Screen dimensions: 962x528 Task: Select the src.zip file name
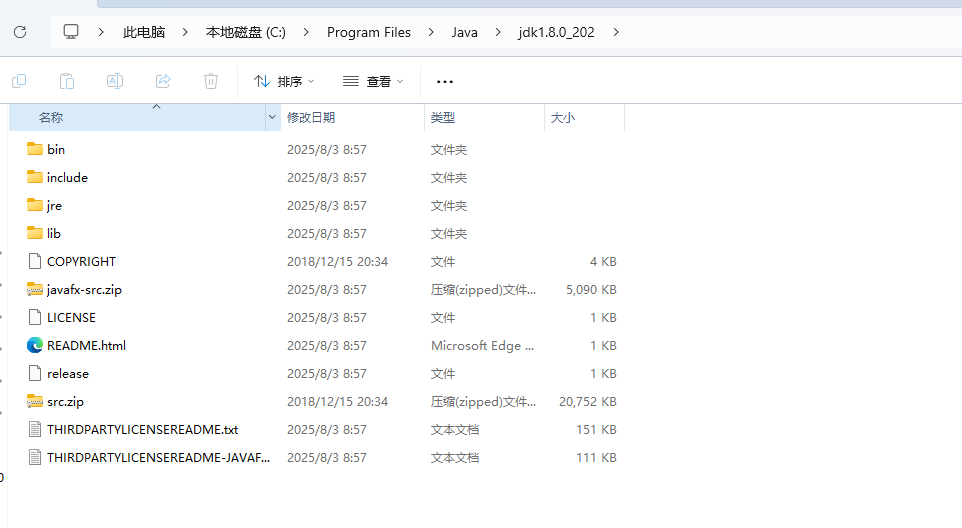[x=66, y=402]
